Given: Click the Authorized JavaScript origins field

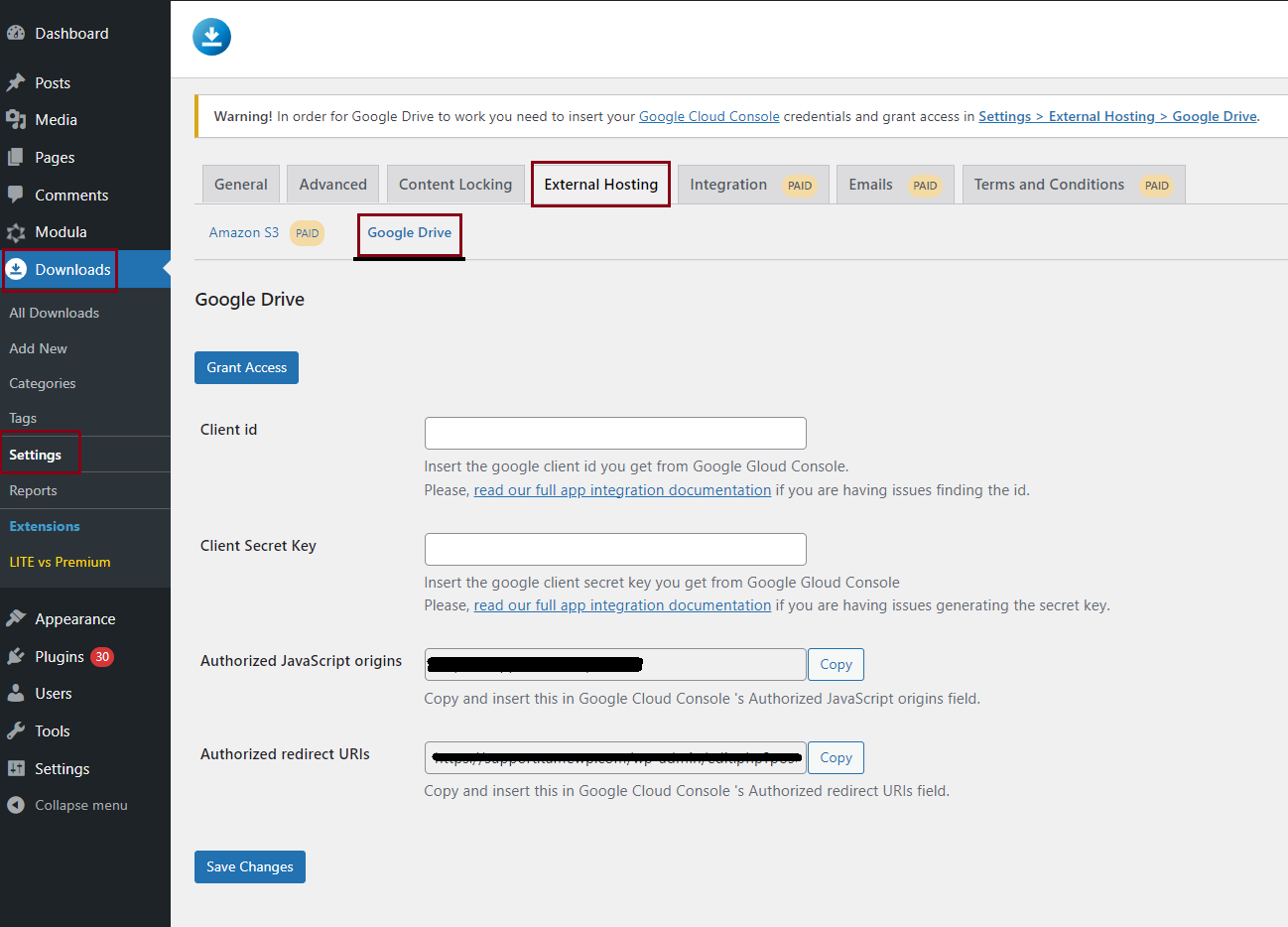Looking at the screenshot, I should pos(615,664).
